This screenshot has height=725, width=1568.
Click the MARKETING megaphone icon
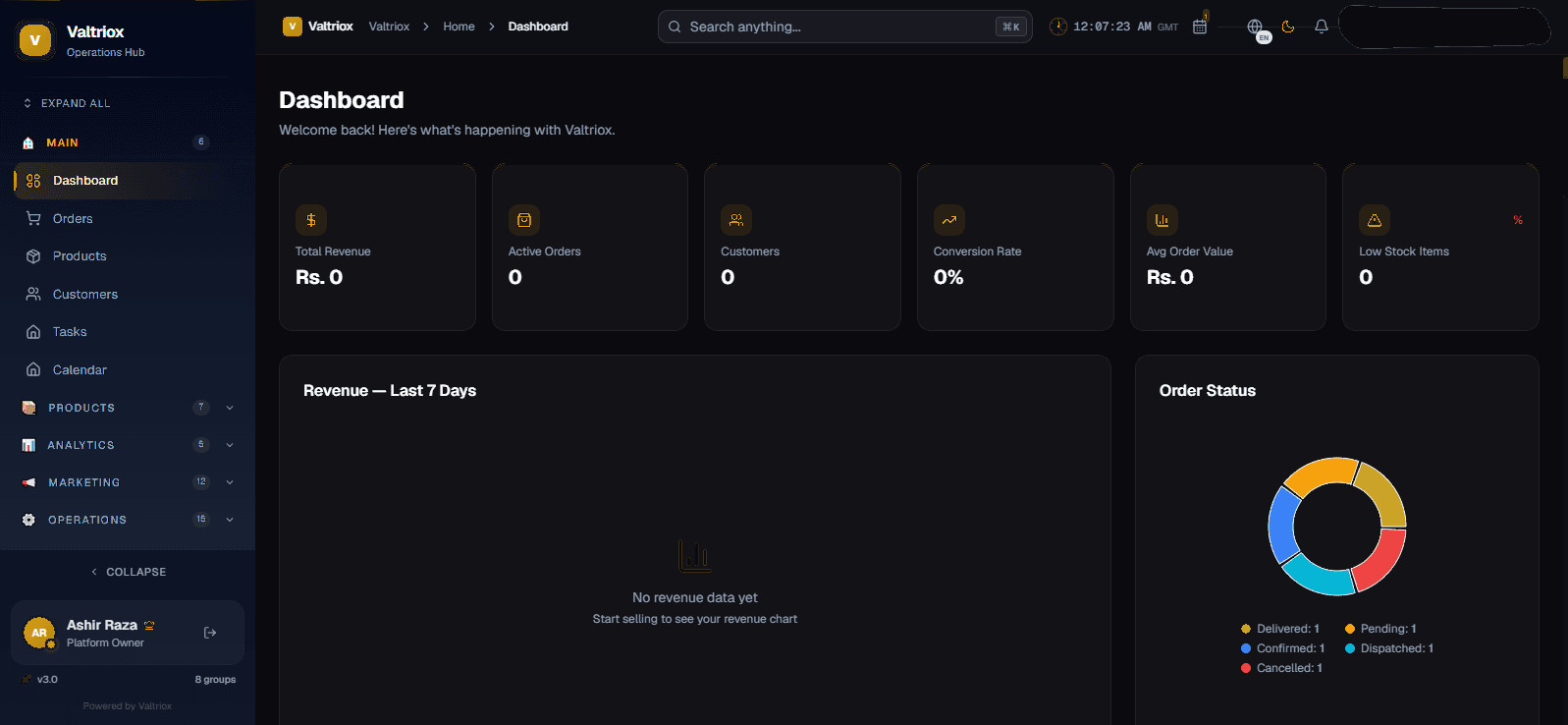28,482
